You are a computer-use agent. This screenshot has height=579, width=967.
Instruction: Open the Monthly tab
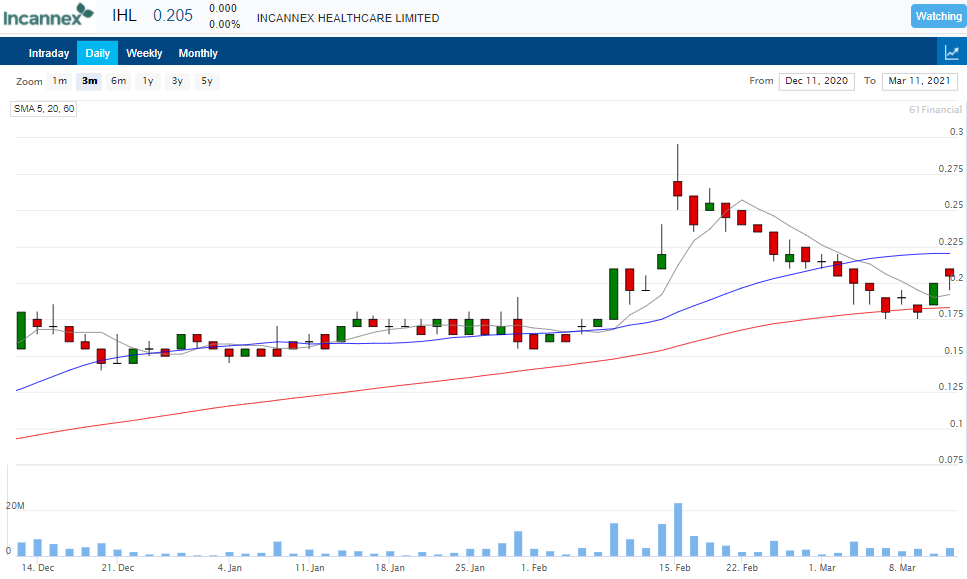pyautogui.click(x=198, y=53)
